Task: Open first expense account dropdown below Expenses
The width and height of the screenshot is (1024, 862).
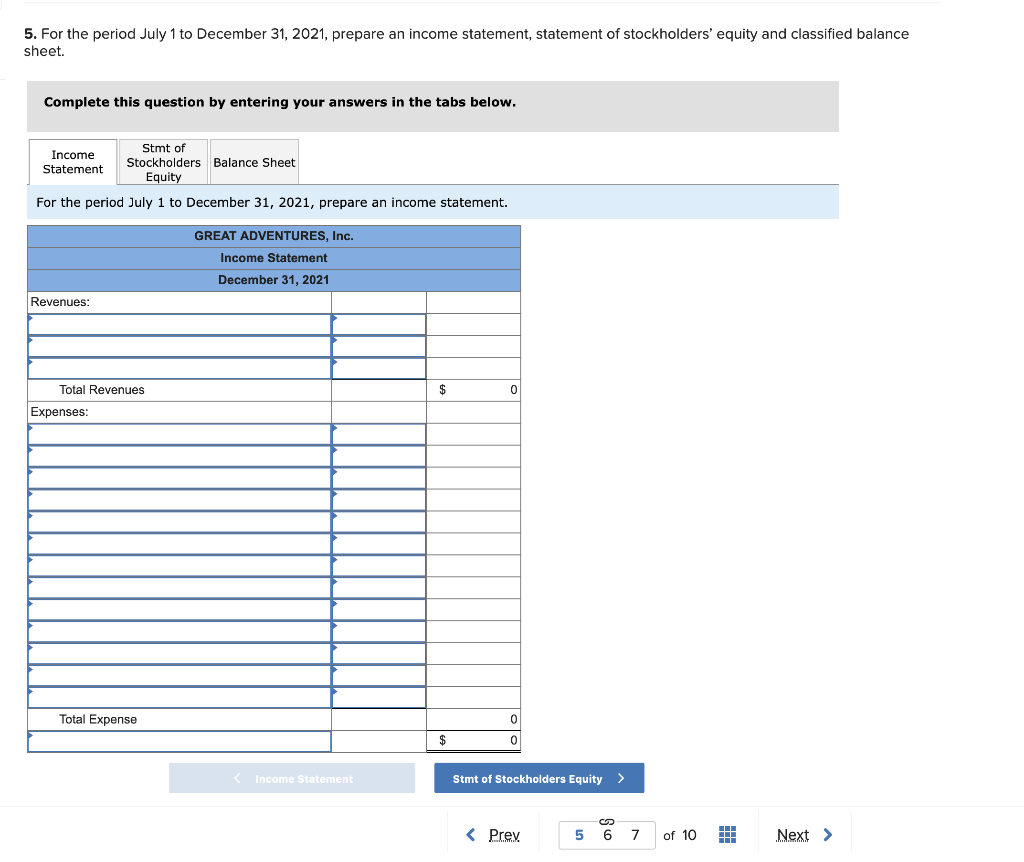Action: [x=180, y=434]
